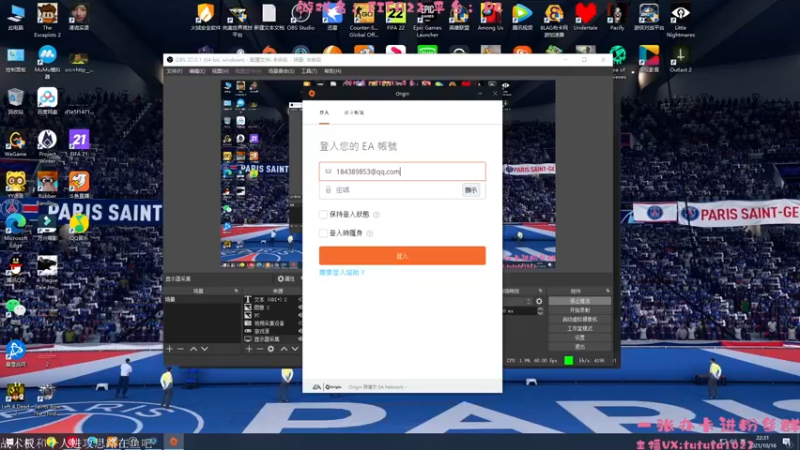Launch Among Us from desktop
The width and height of the screenshot is (800, 450).
click(490, 17)
